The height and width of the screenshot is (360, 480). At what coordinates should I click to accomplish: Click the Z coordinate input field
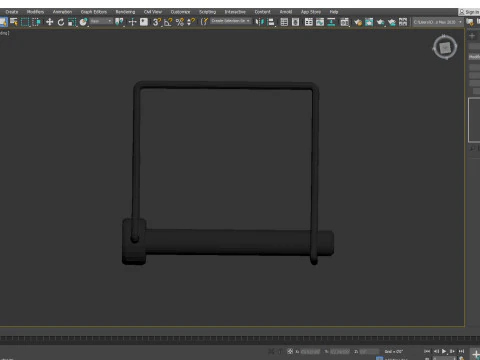(x=369, y=352)
